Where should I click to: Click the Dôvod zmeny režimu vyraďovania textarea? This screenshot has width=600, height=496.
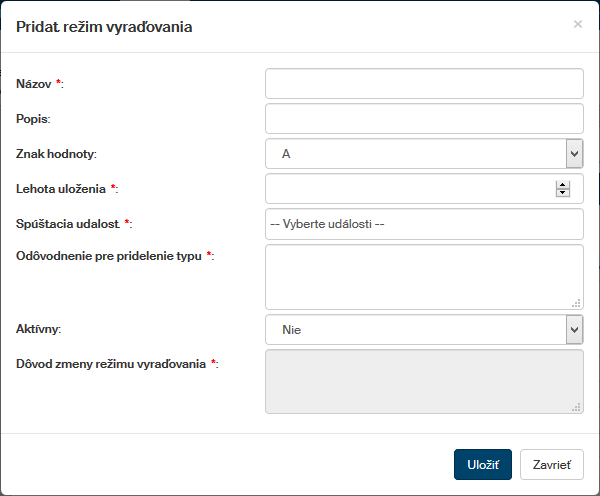[x=423, y=381]
